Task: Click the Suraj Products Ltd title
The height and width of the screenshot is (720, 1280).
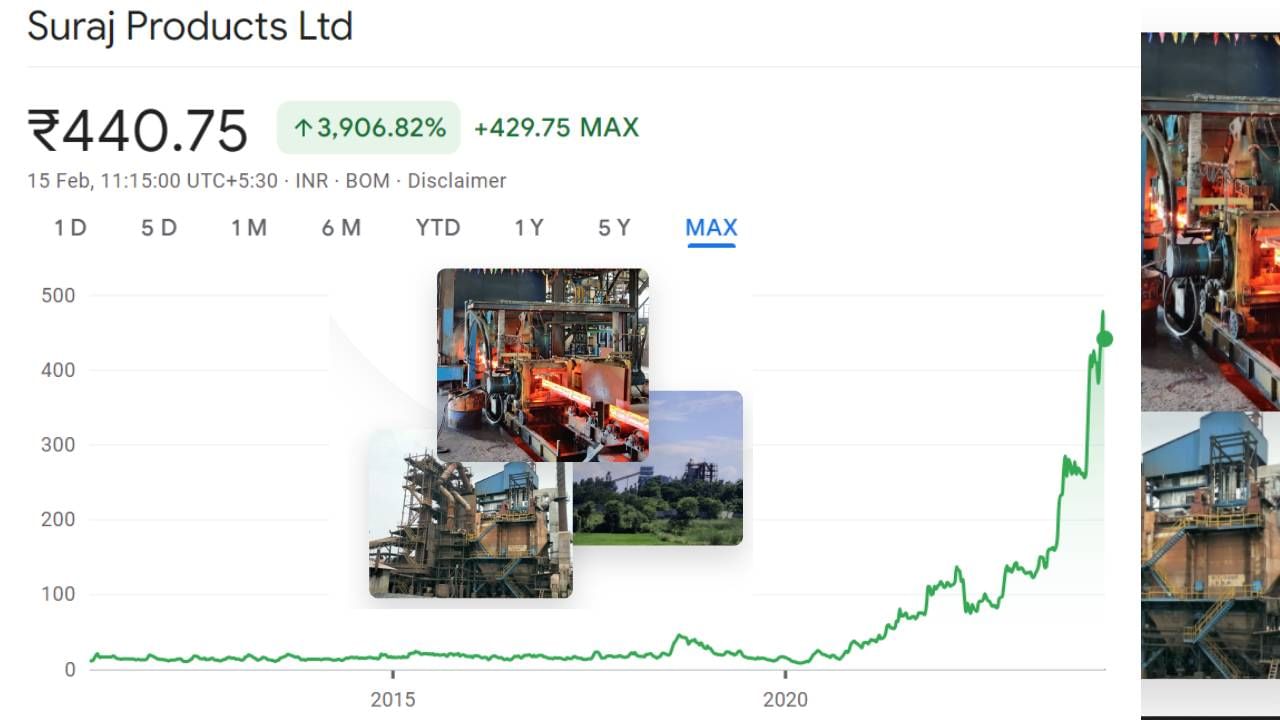Action: [x=190, y=26]
